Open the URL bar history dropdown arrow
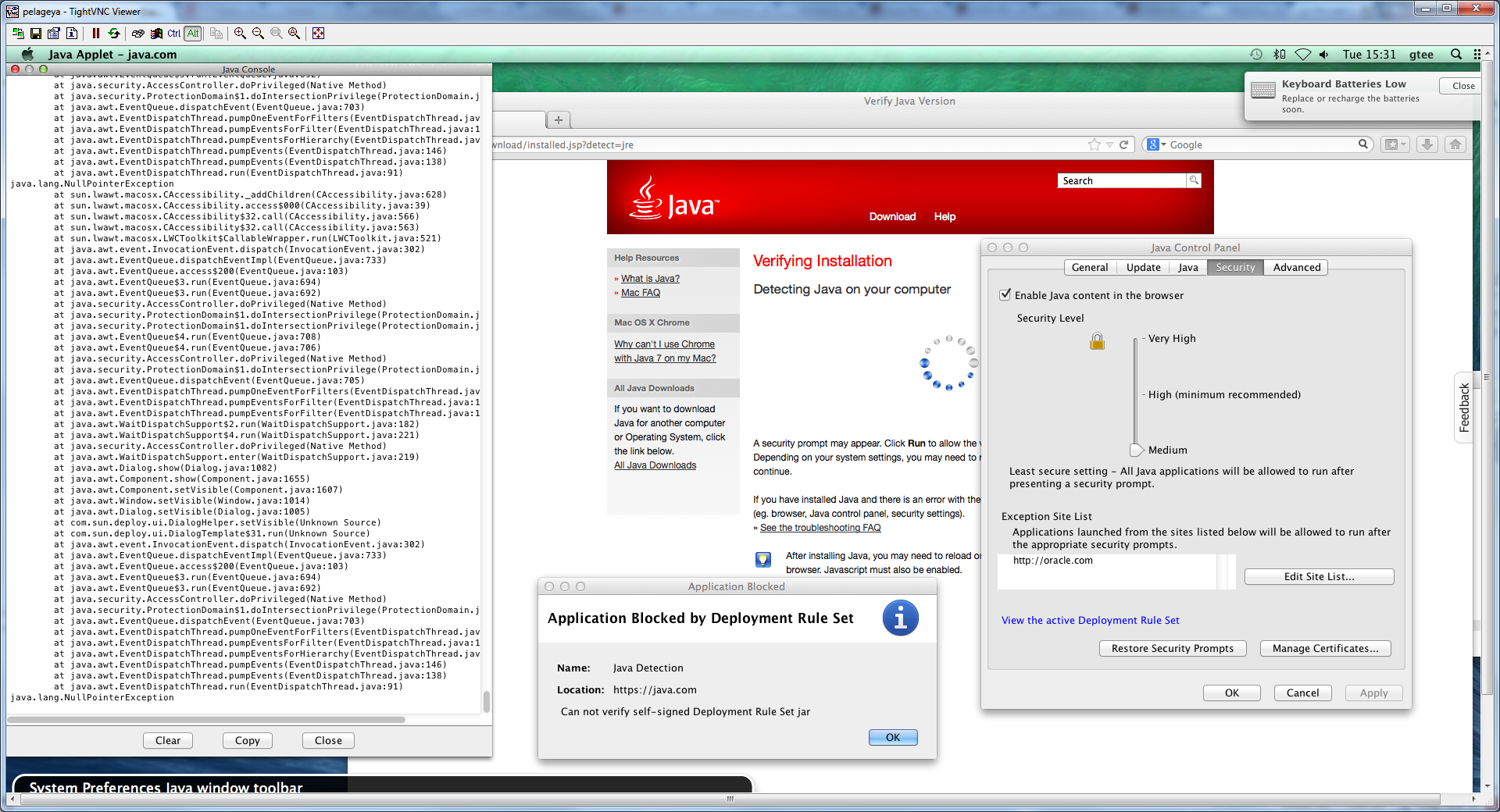This screenshot has width=1500, height=812. coord(1109,144)
